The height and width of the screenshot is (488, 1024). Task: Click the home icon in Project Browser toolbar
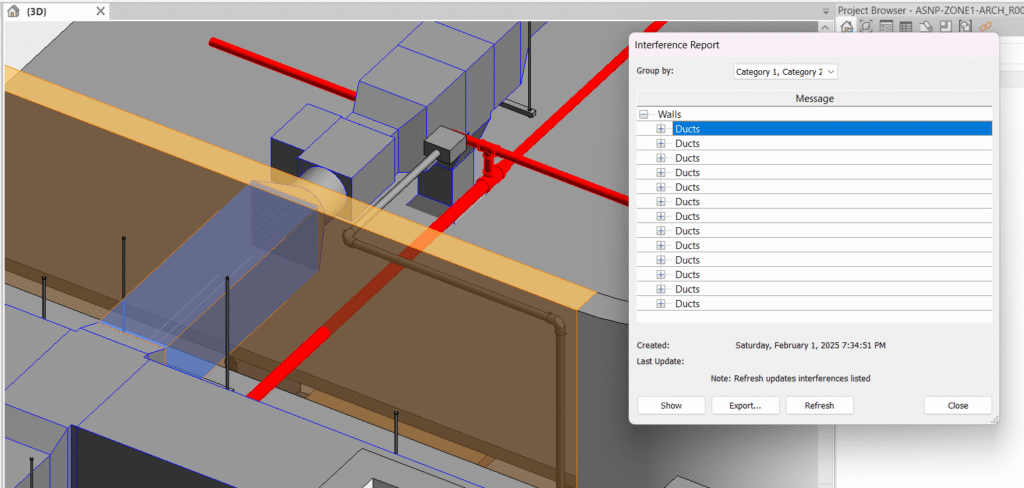pos(846,27)
